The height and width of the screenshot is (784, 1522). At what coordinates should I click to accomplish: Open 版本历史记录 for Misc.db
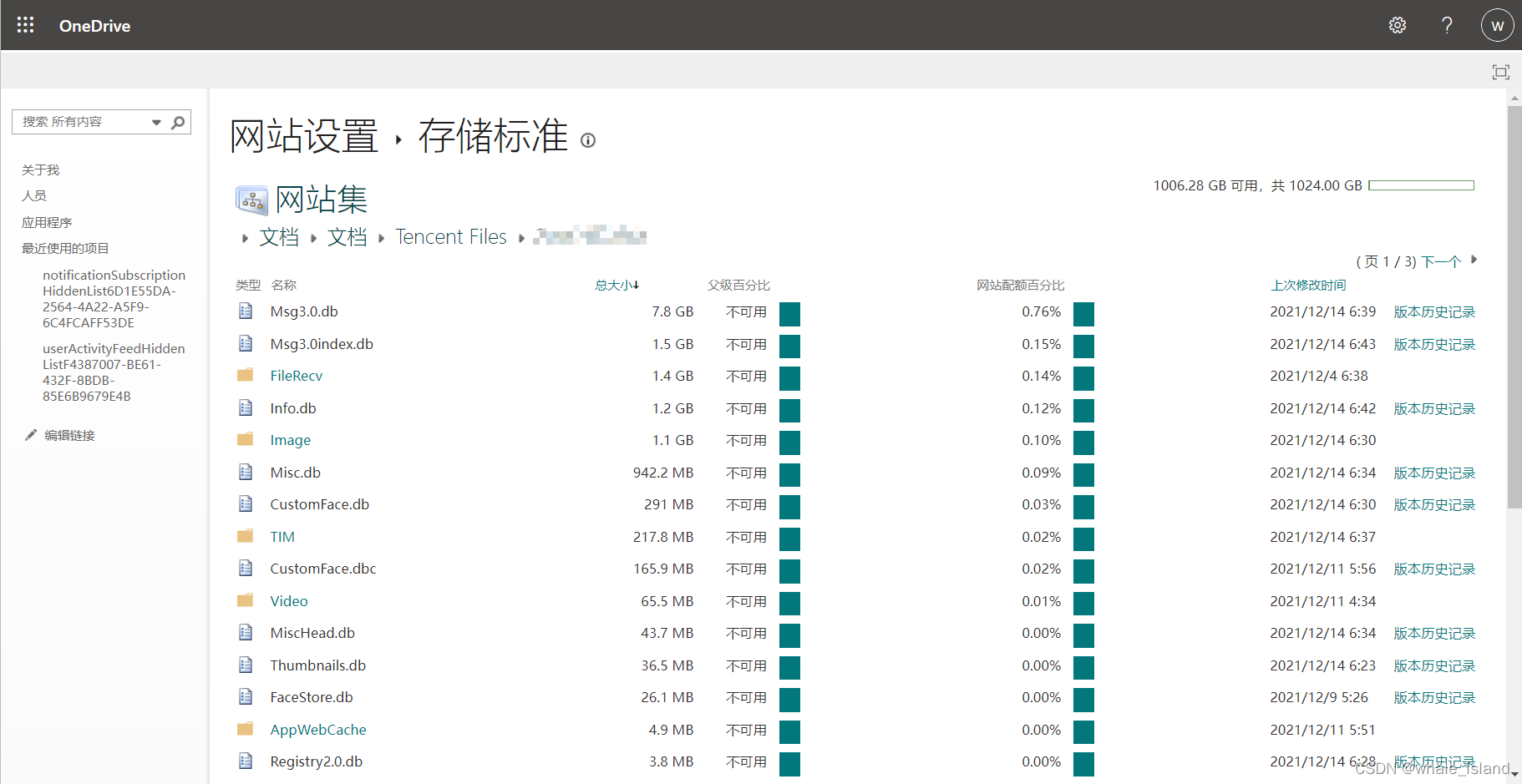coord(1434,473)
